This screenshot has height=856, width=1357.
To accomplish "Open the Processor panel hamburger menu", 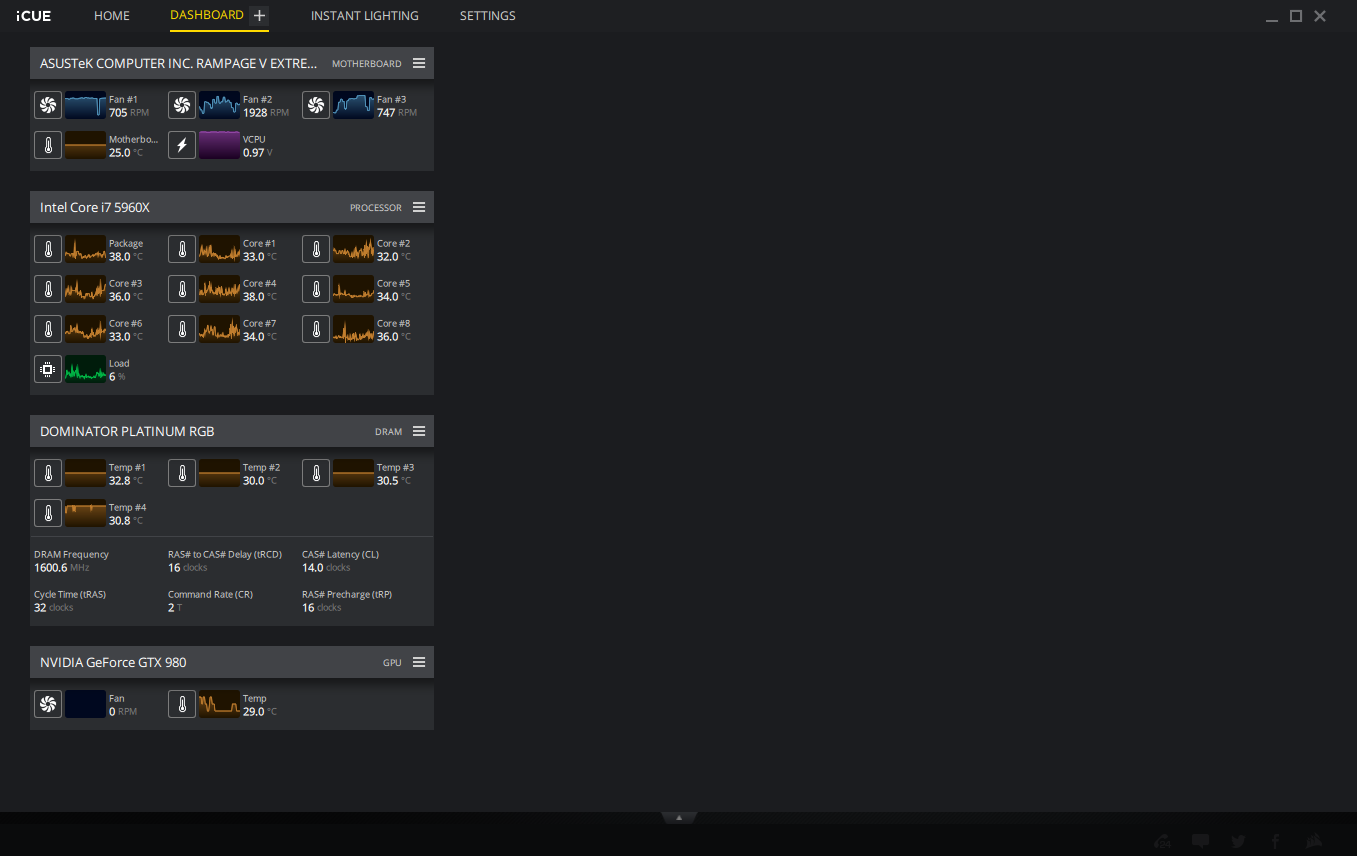I will tap(419, 207).
